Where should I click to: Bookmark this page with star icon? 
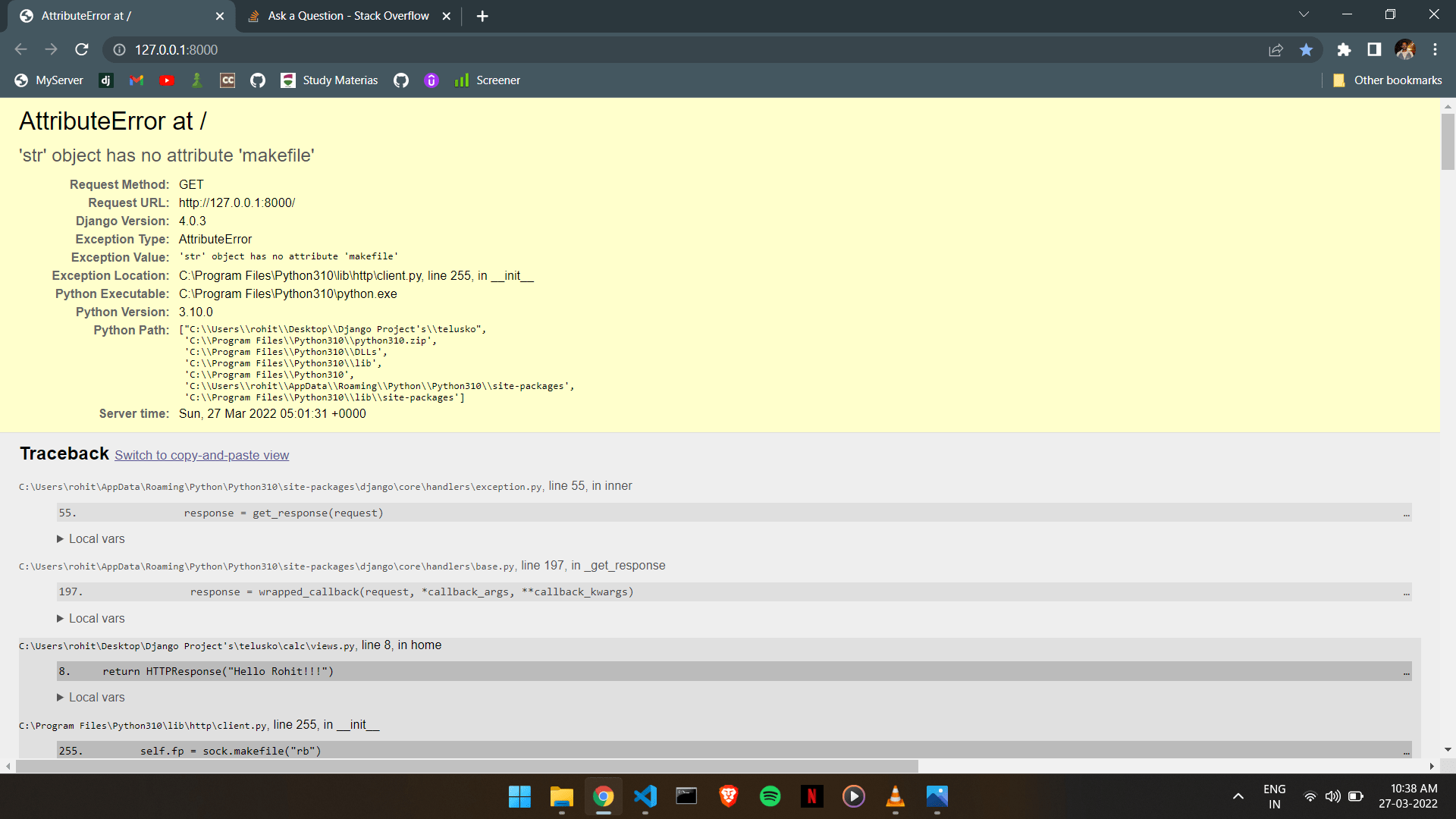pos(1306,49)
